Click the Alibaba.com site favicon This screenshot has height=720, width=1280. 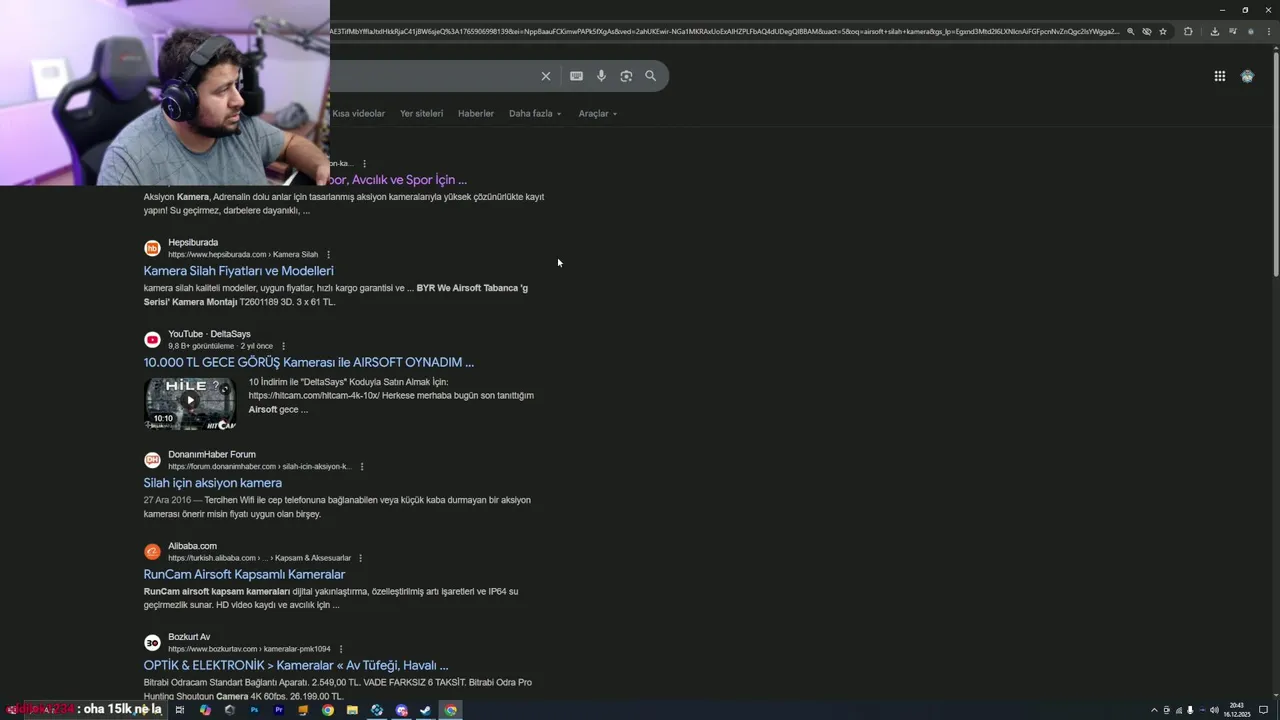(152, 552)
